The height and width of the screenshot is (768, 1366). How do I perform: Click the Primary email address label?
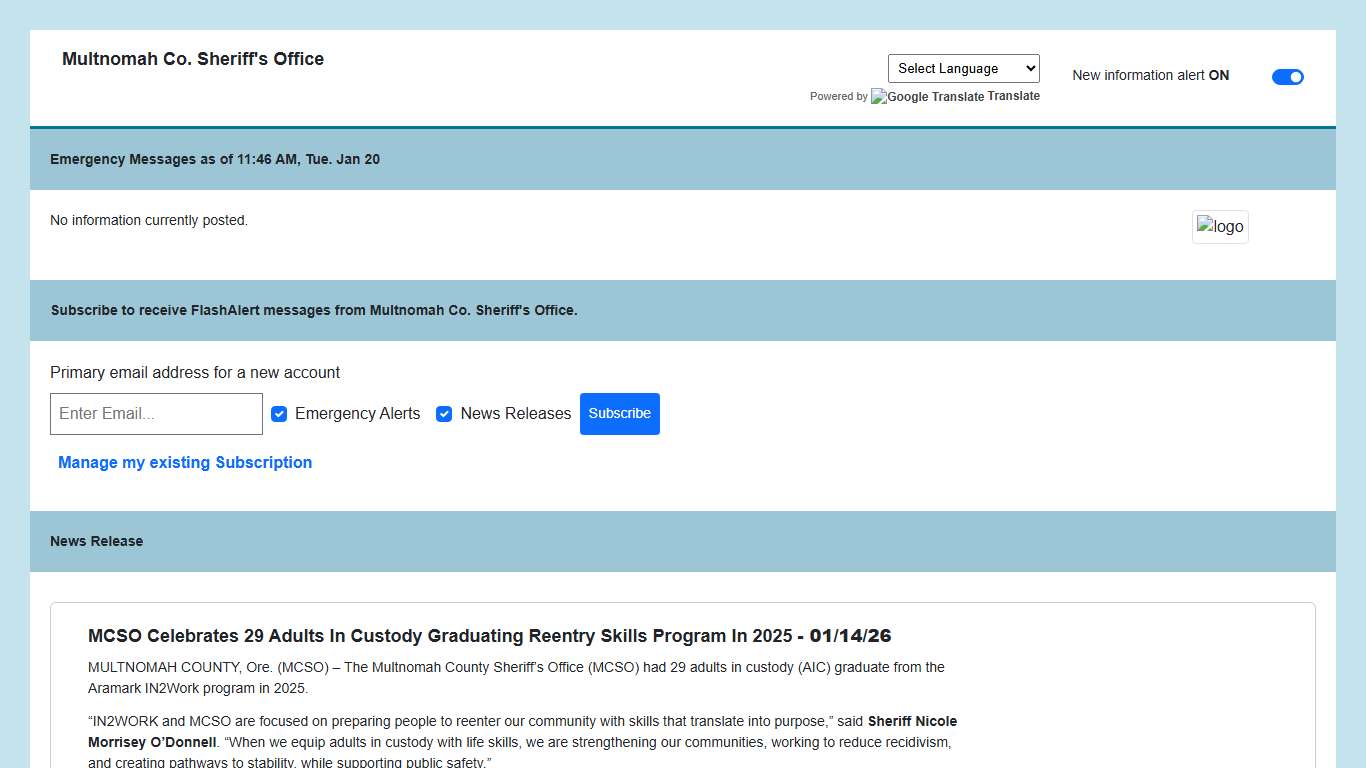tap(195, 372)
